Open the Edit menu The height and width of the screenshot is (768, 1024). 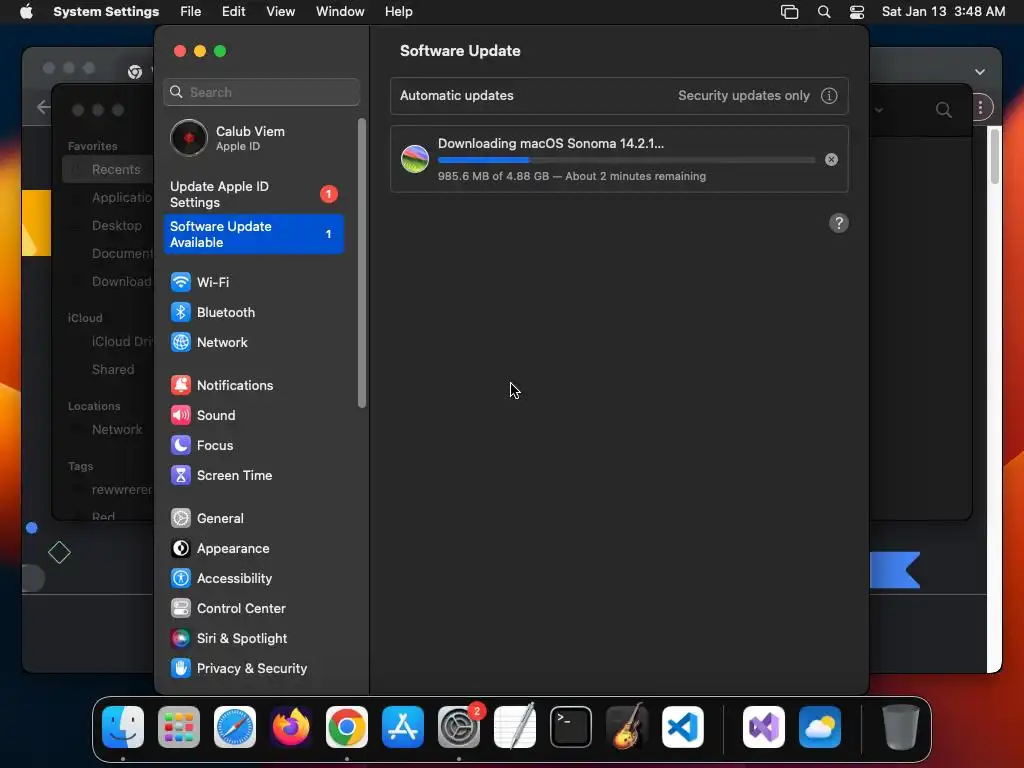[x=234, y=12]
